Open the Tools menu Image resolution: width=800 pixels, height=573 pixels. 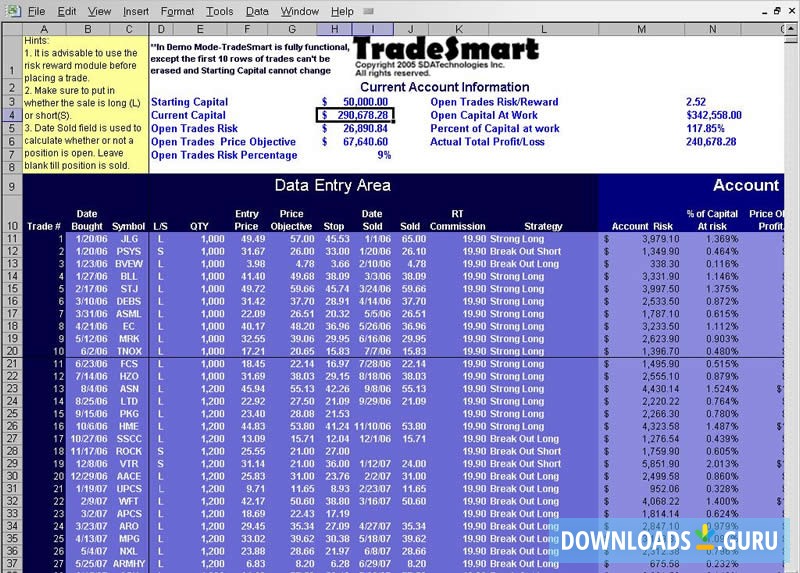(219, 11)
